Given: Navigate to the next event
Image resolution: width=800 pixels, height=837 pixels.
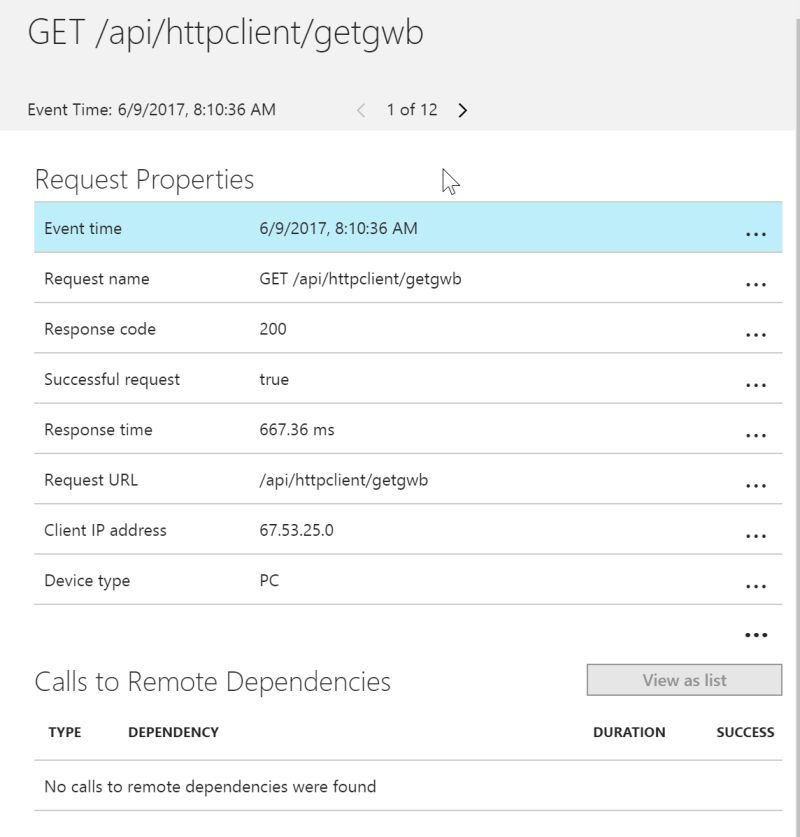Looking at the screenshot, I should point(463,110).
